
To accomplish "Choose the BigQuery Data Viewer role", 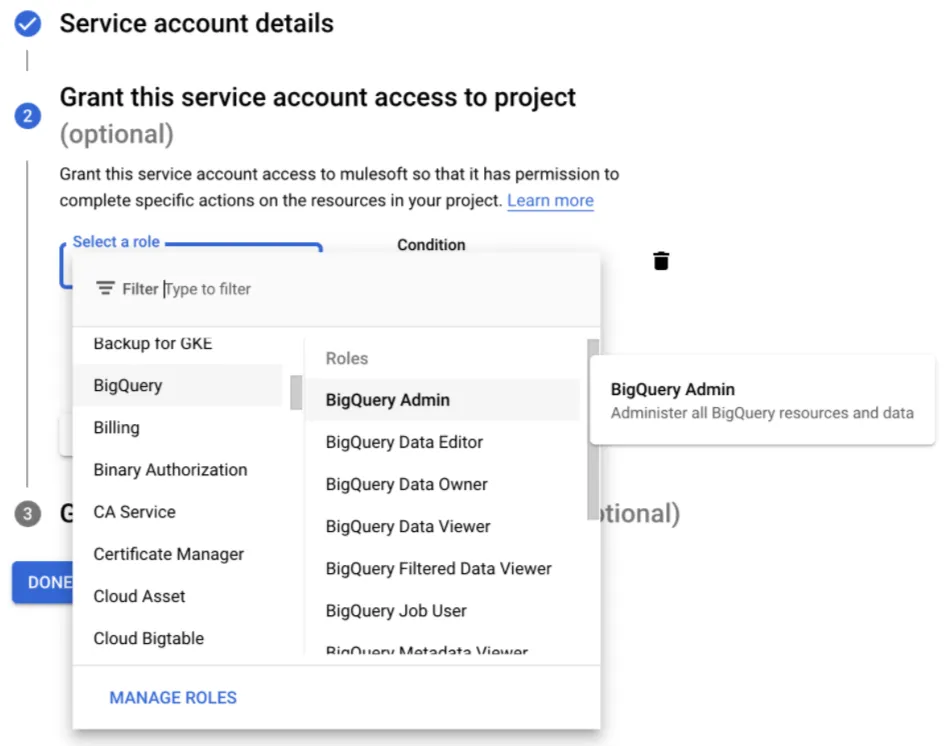I will click(x=442, y=526).
